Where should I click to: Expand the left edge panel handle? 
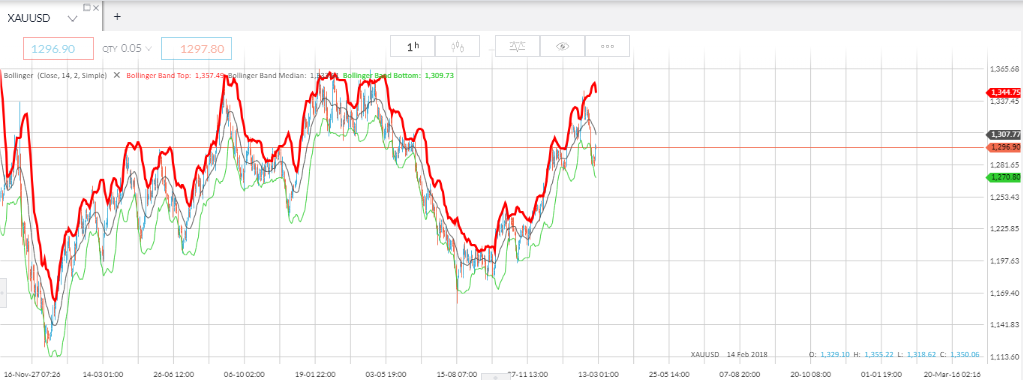pyautogui.click(x=3, y=293)
